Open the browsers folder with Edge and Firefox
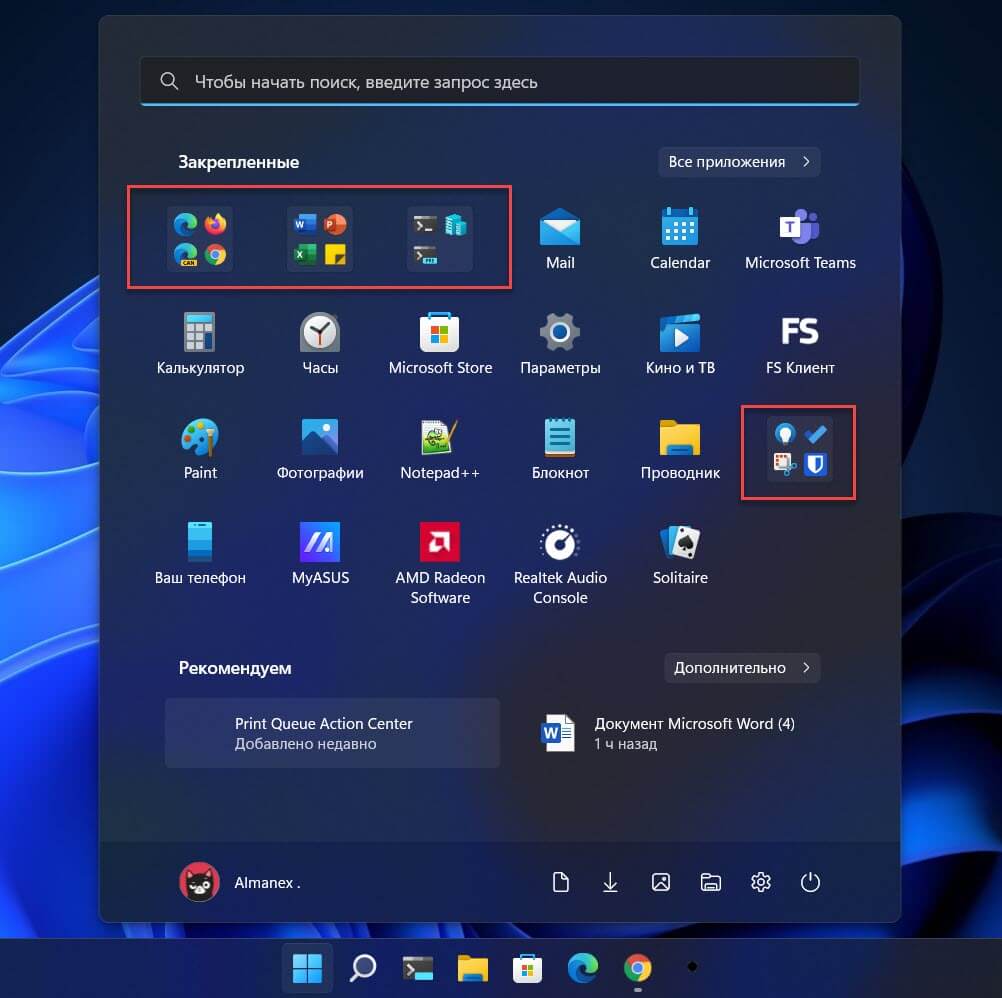This screenshot has height=998, width=1002. [x=200, y=238]
